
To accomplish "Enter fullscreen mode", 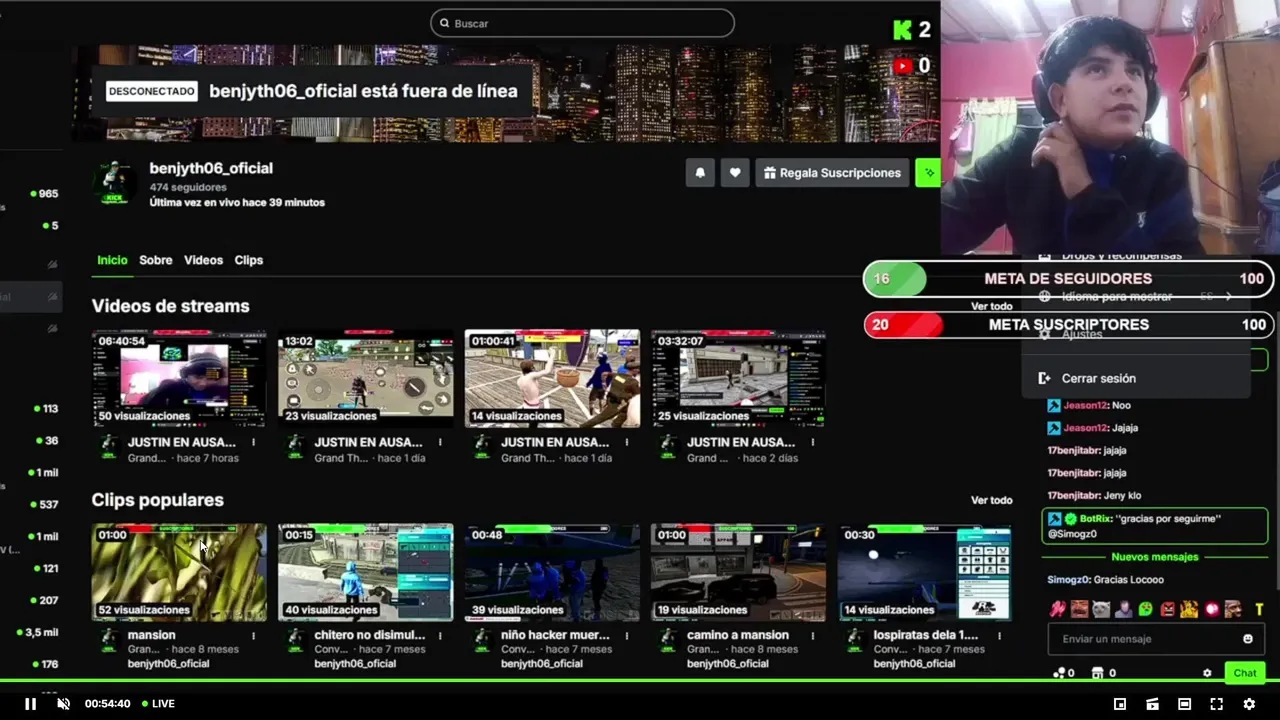I will pos(1217,704).
